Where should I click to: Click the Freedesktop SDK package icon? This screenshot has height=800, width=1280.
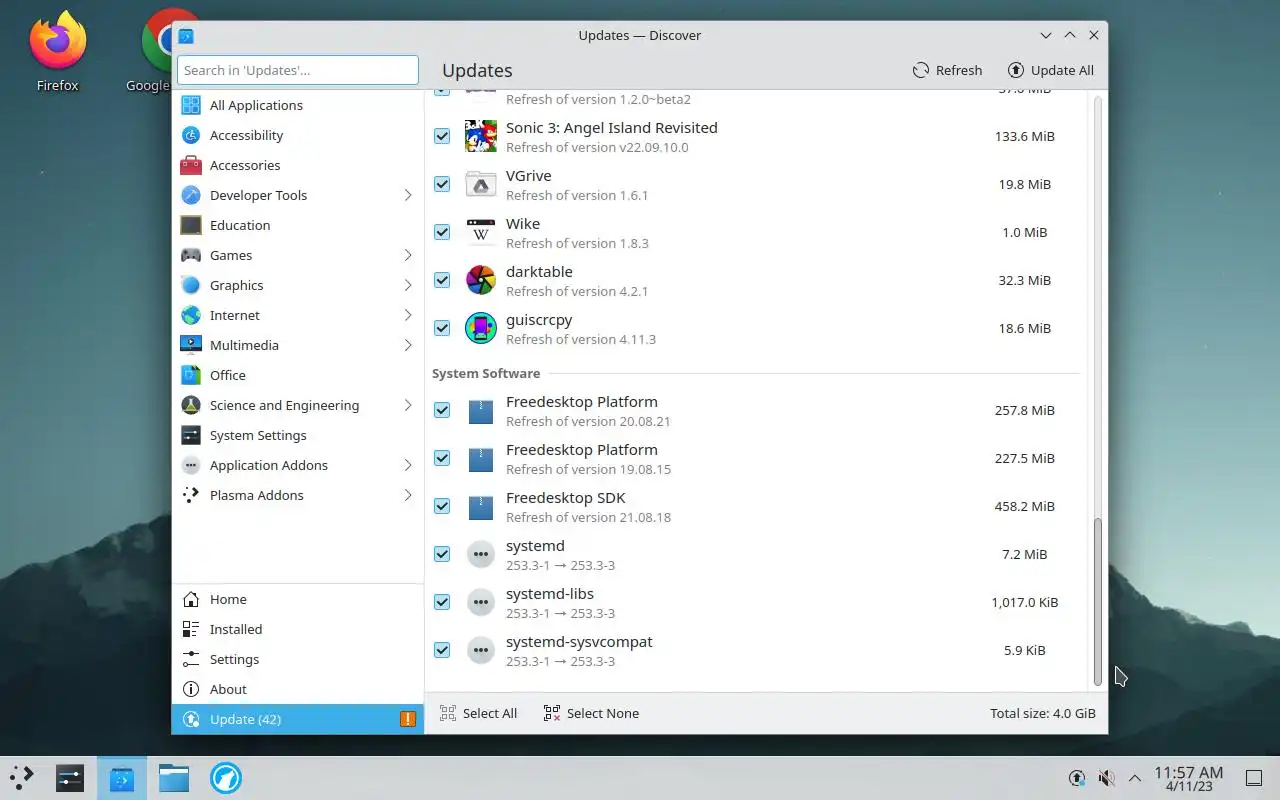click(x=481, y=506)
